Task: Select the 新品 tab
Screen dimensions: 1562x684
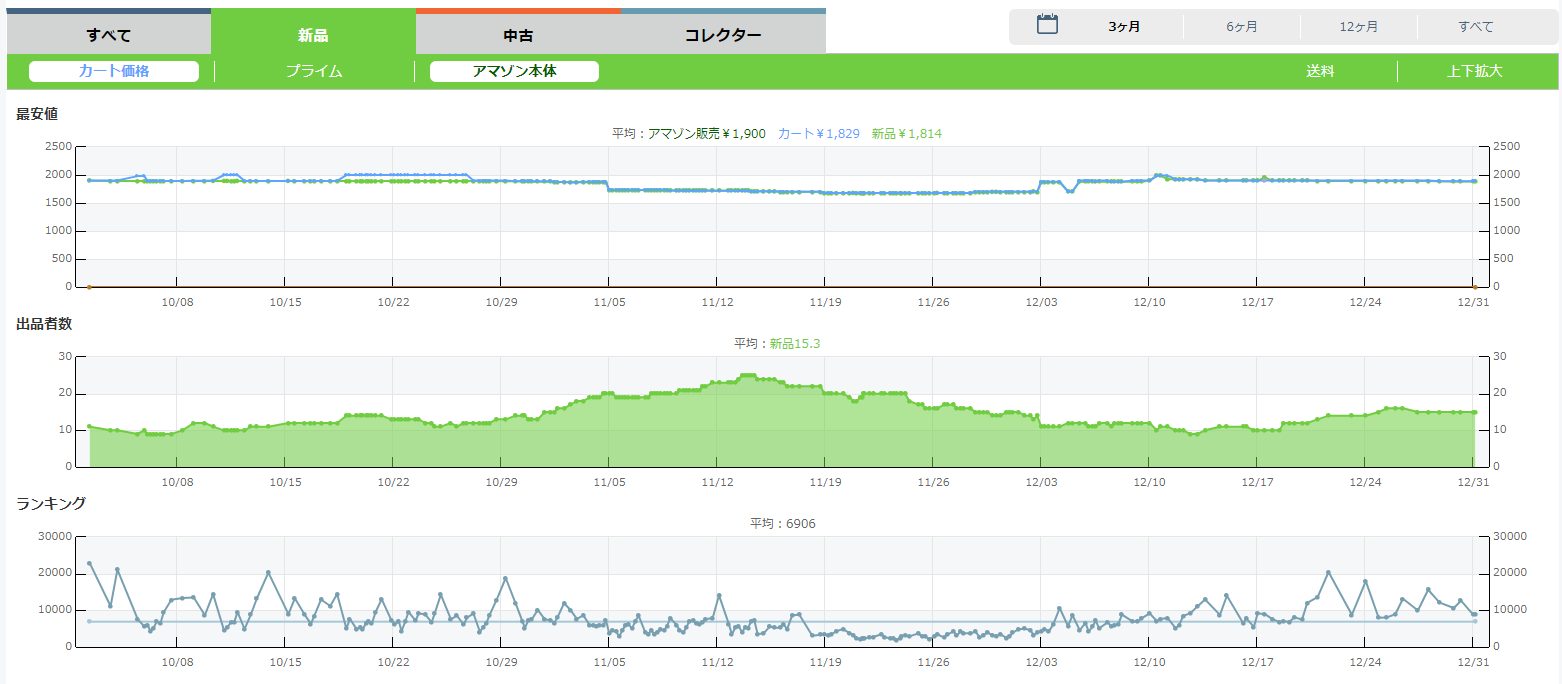Action: 313,35
